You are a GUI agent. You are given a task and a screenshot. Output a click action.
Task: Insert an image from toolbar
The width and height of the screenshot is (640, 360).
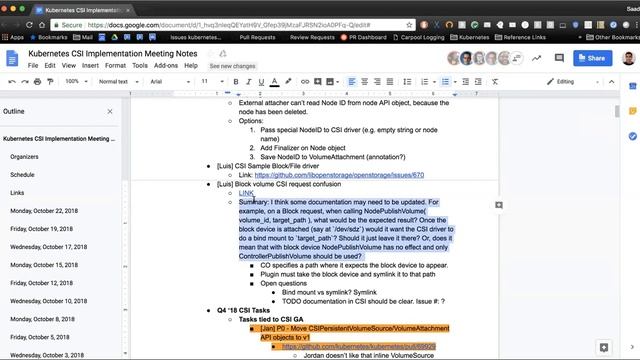pos(330,82)
